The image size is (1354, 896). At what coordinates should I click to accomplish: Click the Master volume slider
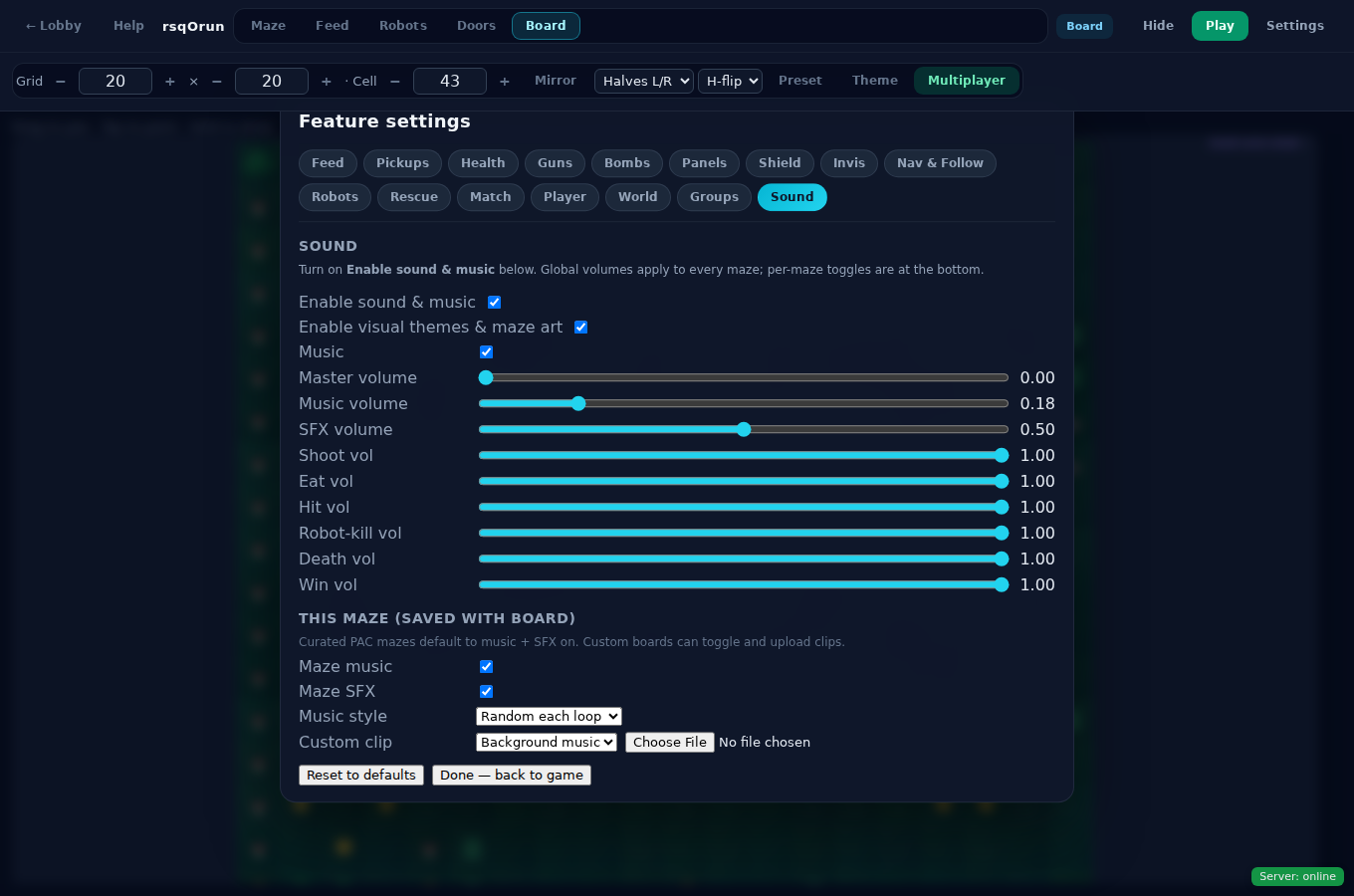click(744, 377)
